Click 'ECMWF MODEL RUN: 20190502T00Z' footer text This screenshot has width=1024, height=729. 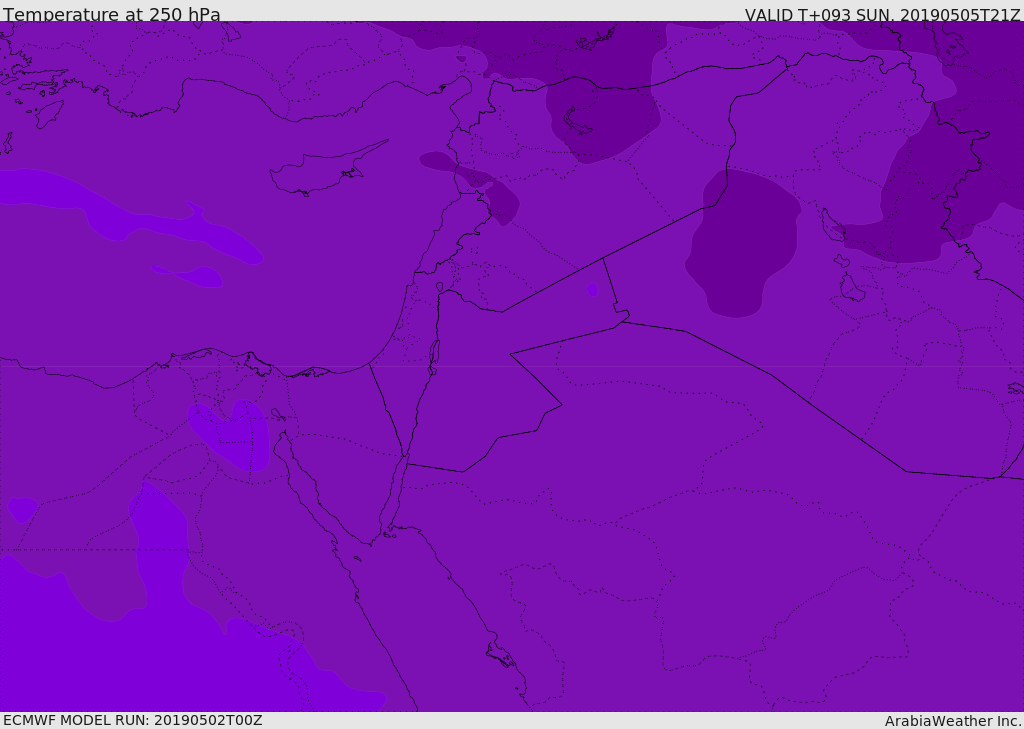coord(133,720)
